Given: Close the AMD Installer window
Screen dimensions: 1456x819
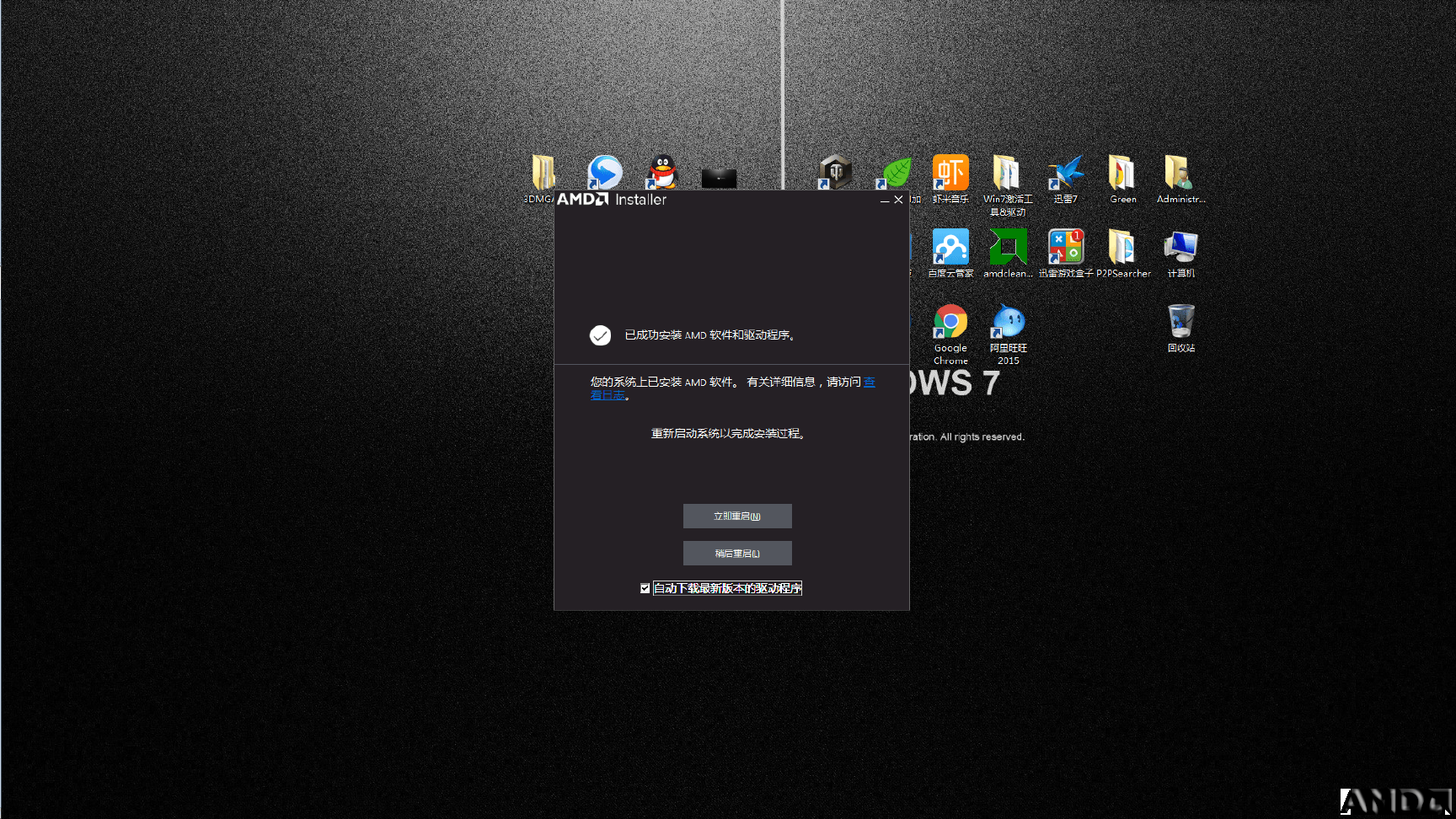Looking at the screenshot, I should pos(899,200).
